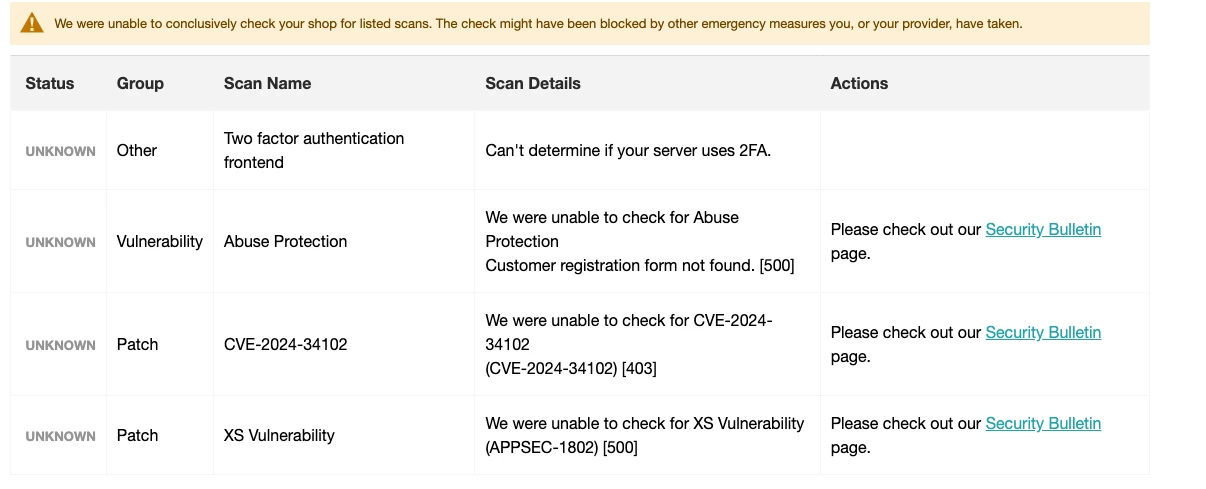Select the Abuse Protection scan name cell
Screen dimensions: 1206x489
tap(285, 242)
